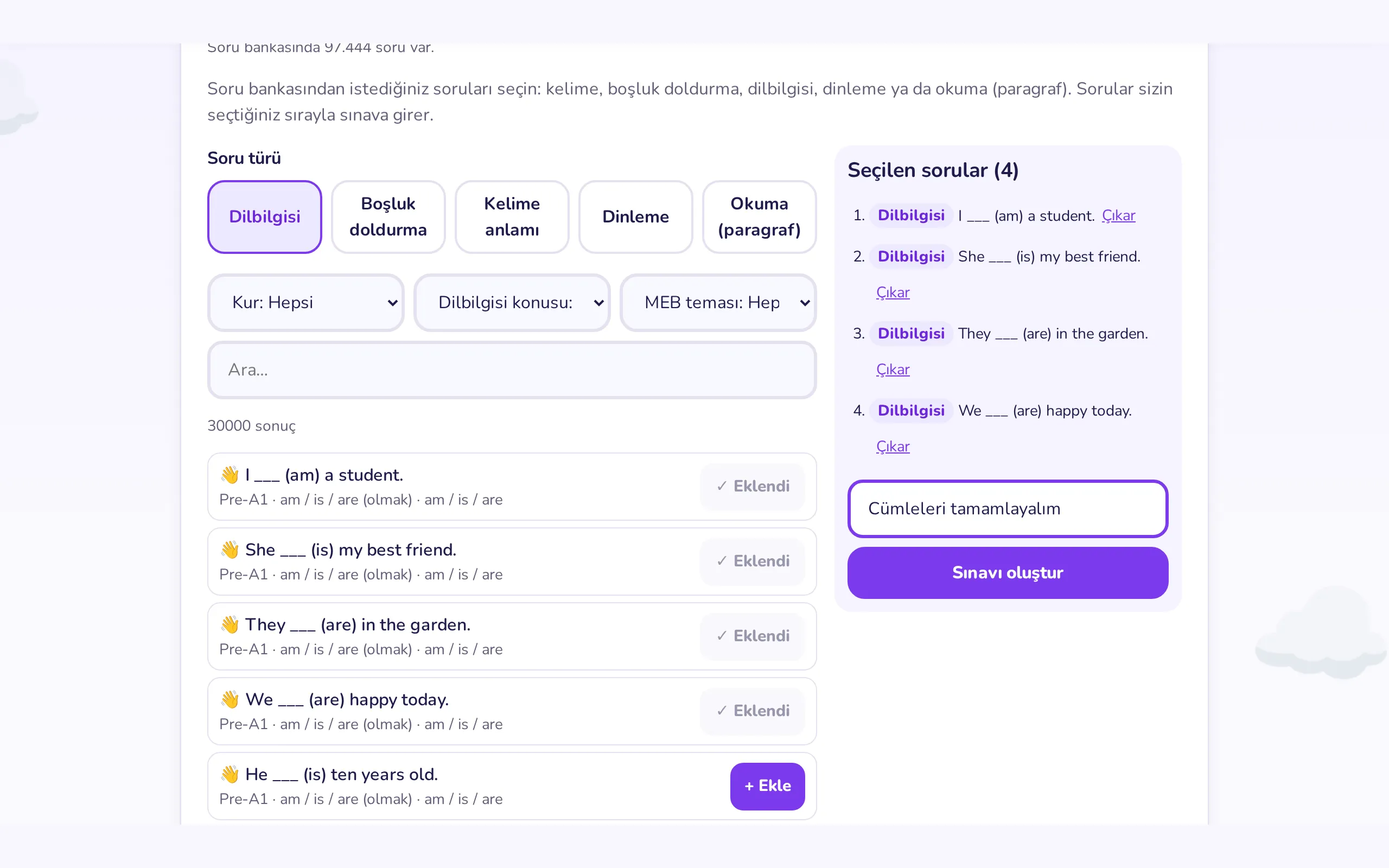Click the Dilbilgisi badge on selected question 1
Viewport: 1389px width, 868px height.
point(911,216)
